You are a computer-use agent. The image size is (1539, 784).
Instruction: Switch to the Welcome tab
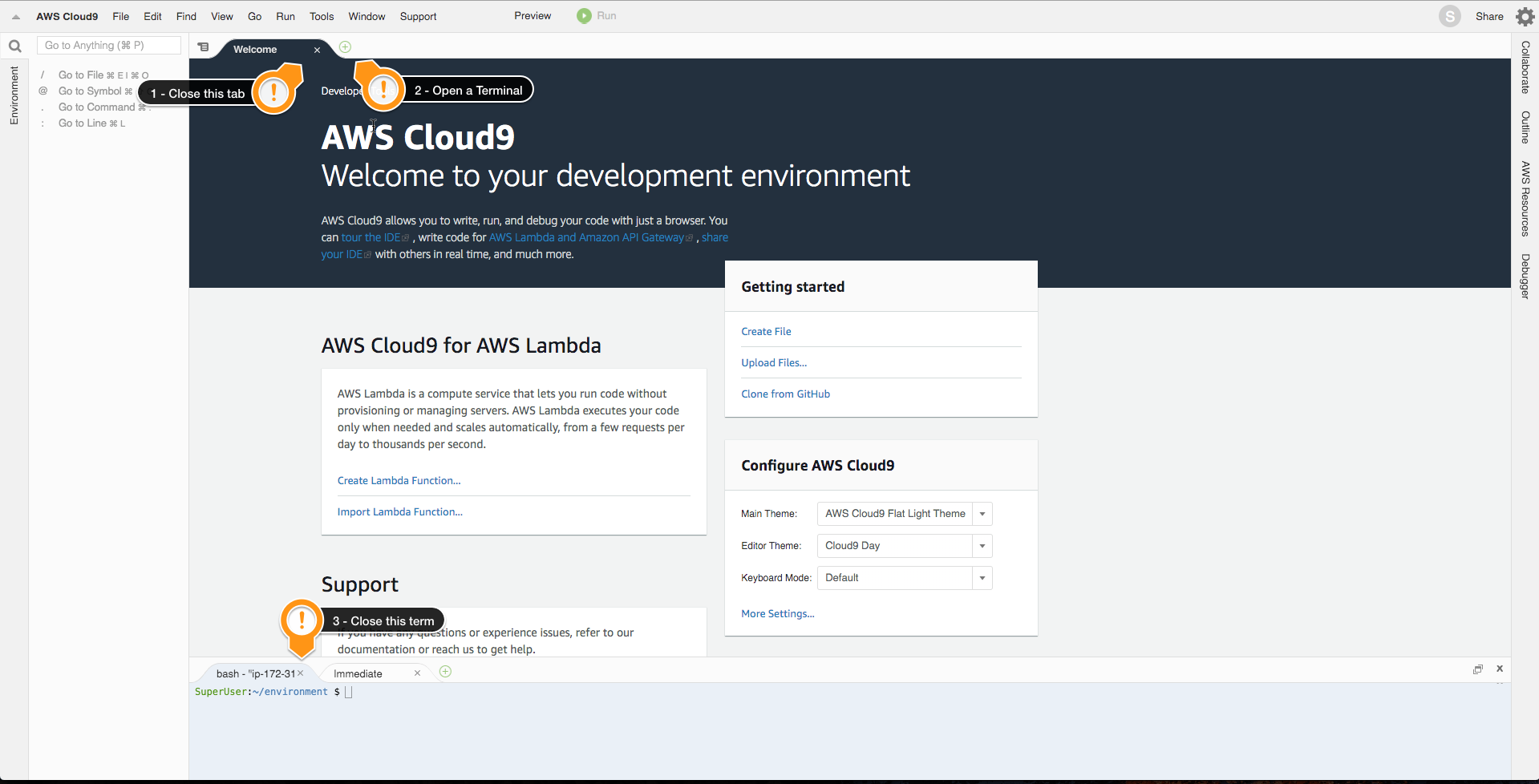click(255, 50)
